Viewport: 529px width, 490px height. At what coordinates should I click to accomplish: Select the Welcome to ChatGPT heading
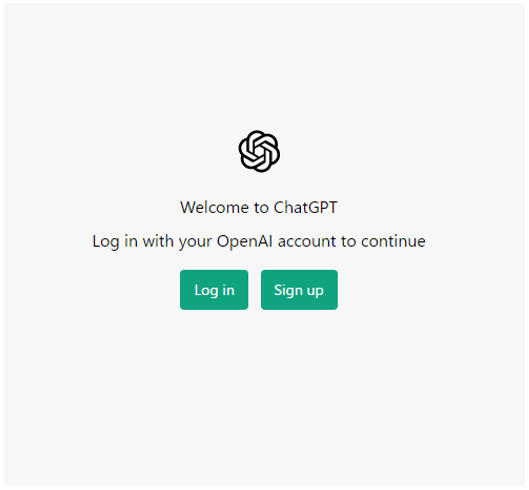[x=259, y=207]
